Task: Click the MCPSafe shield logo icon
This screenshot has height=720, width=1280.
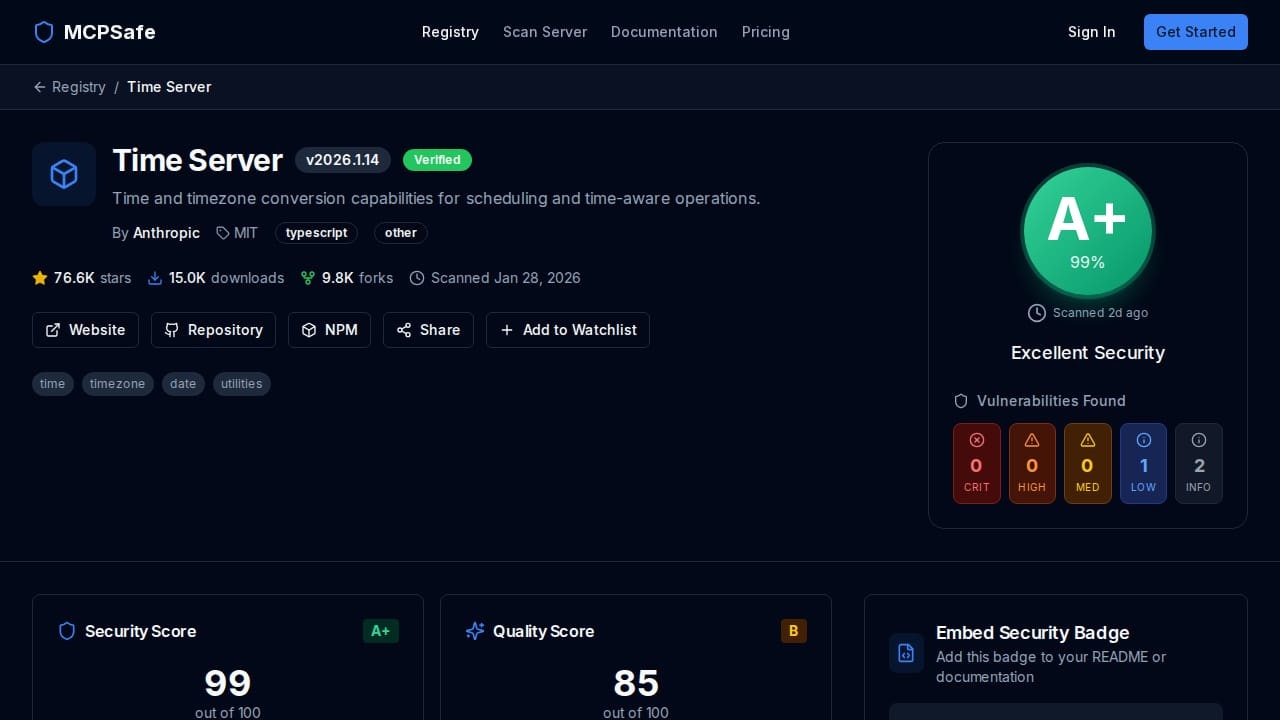Action: pyautogui.click(x=44, y=32)
